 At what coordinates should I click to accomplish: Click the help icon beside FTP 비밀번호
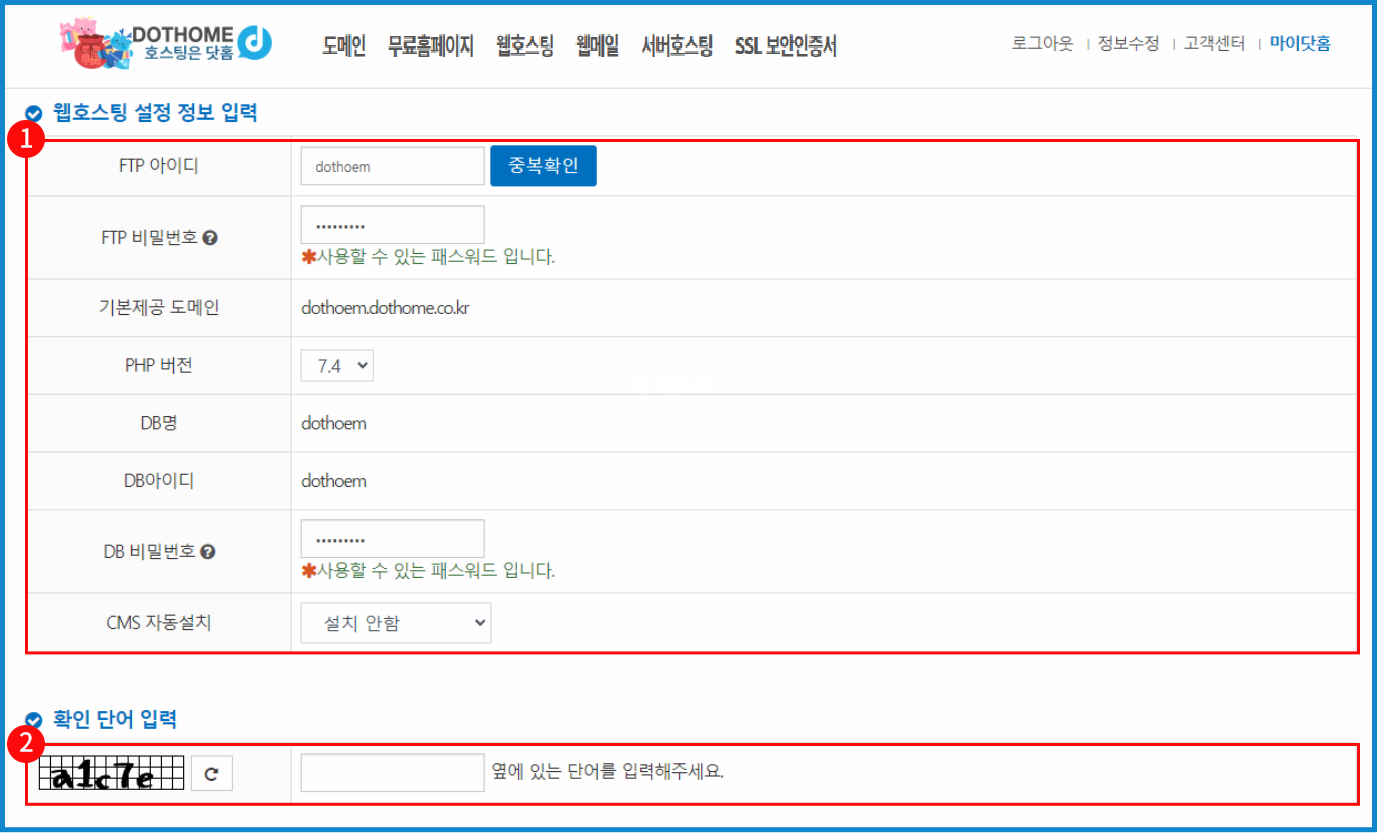(x=210, y=238)
